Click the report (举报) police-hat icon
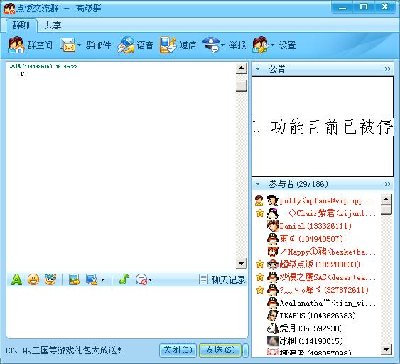 211,44
